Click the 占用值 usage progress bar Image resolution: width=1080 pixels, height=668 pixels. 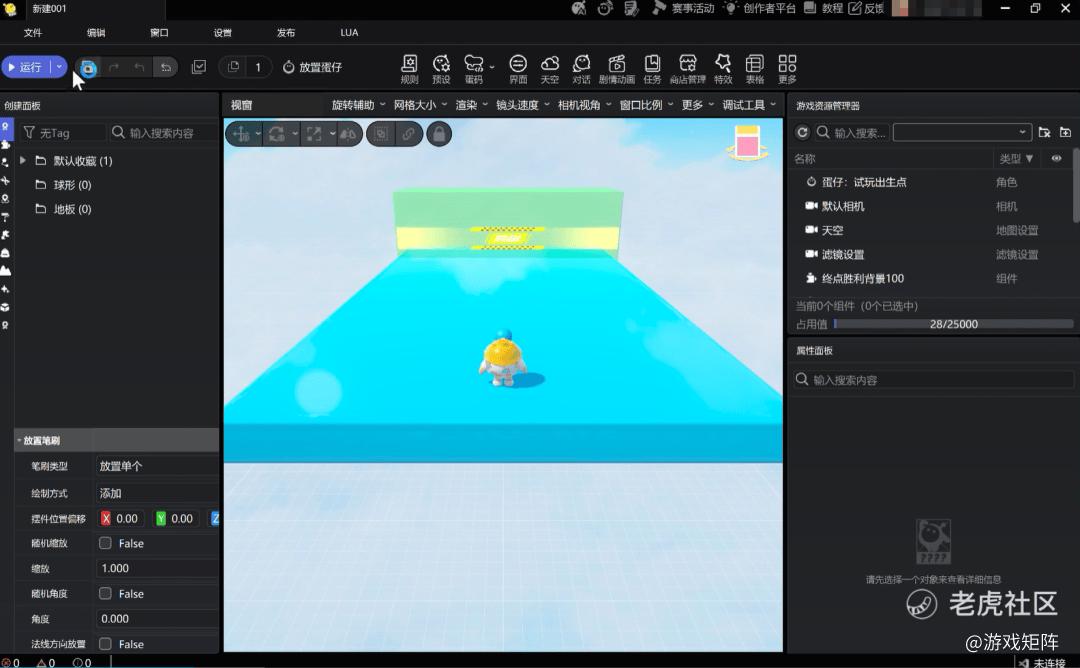tap(953, 324)
